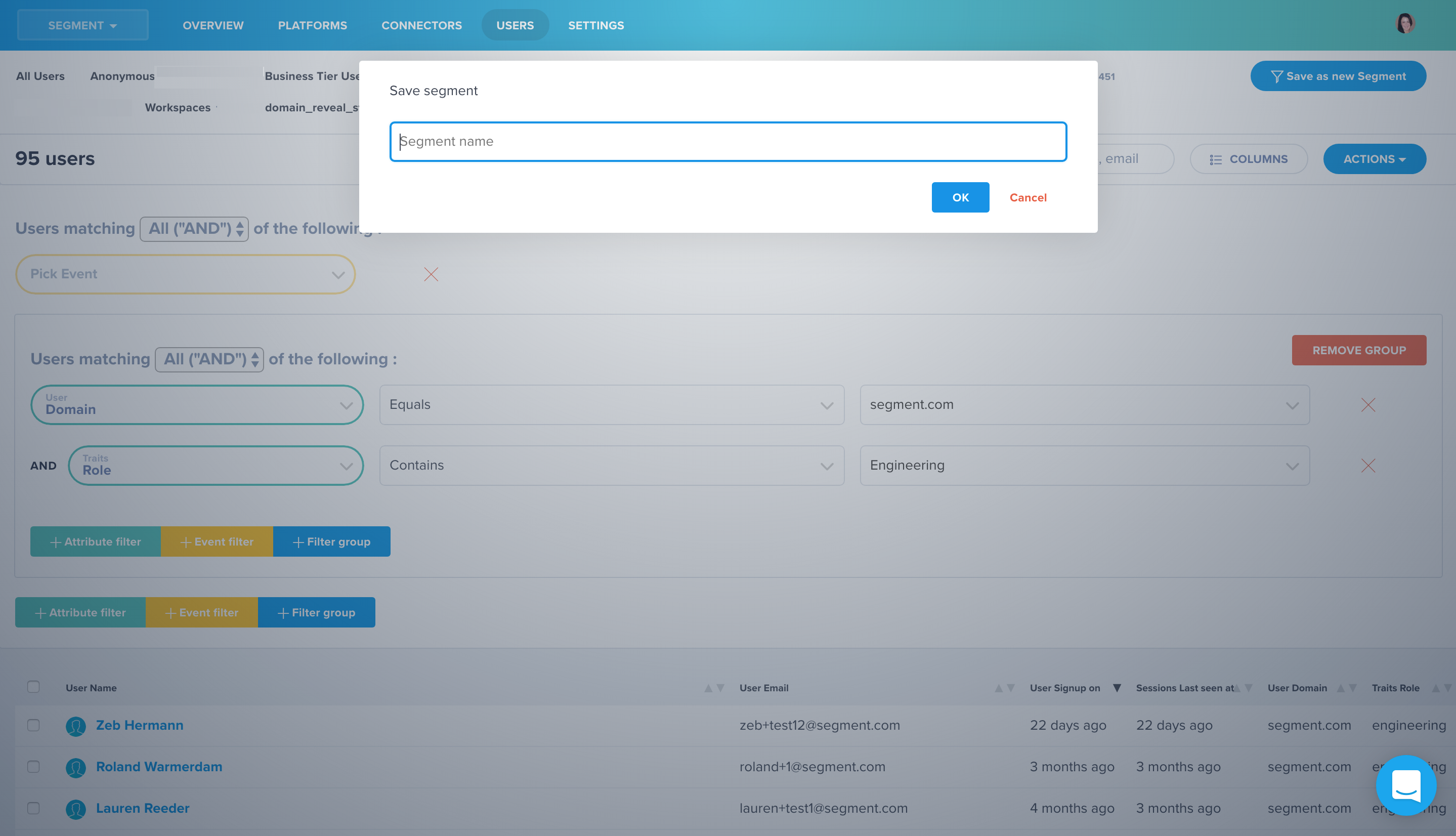Viewport: 1456px width, 836px height.
Task: Select the Anonymous segment
Action: coord(122,76)
